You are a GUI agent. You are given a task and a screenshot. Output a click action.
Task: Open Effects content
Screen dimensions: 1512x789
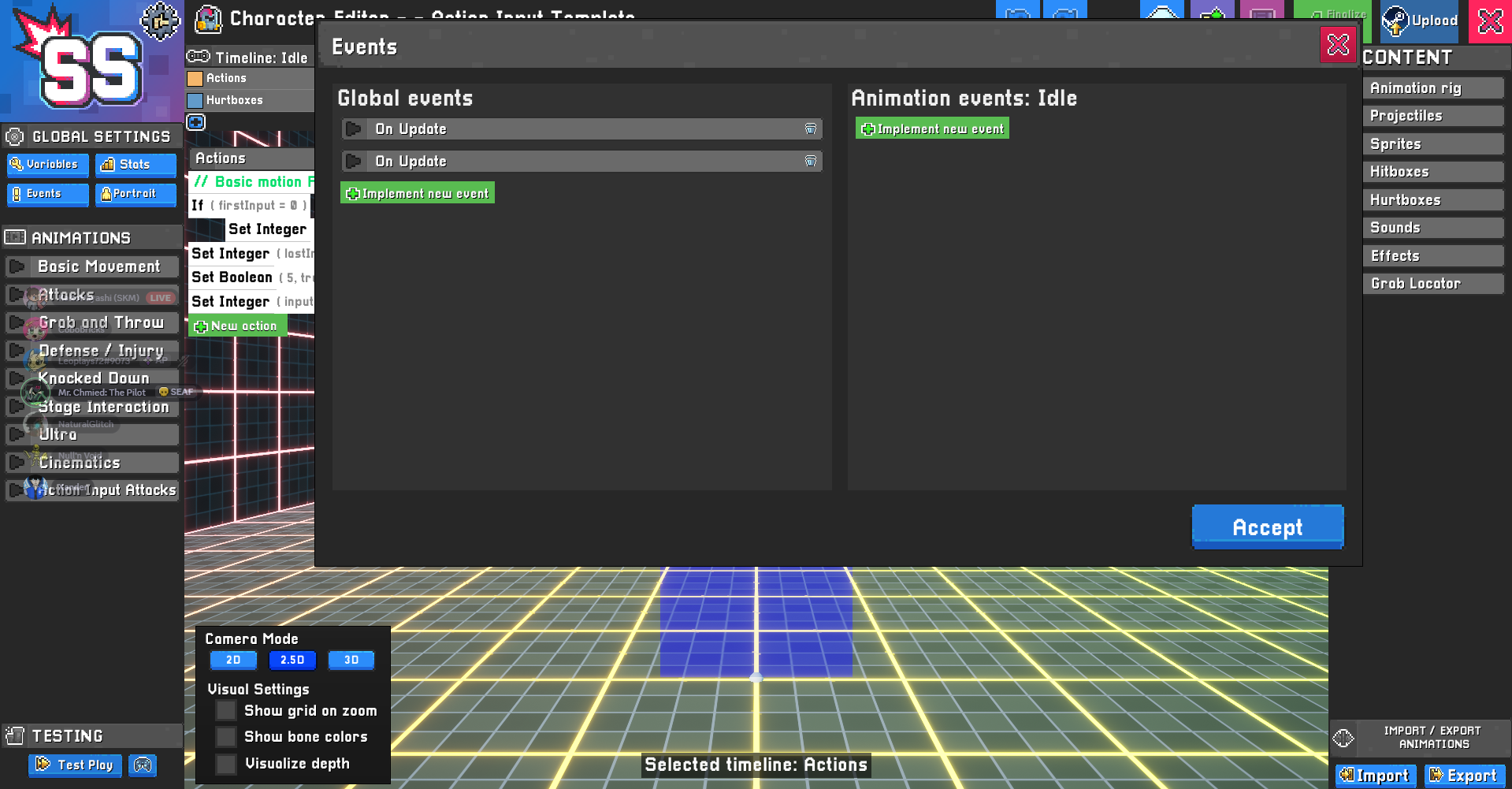pos(1433,256)
